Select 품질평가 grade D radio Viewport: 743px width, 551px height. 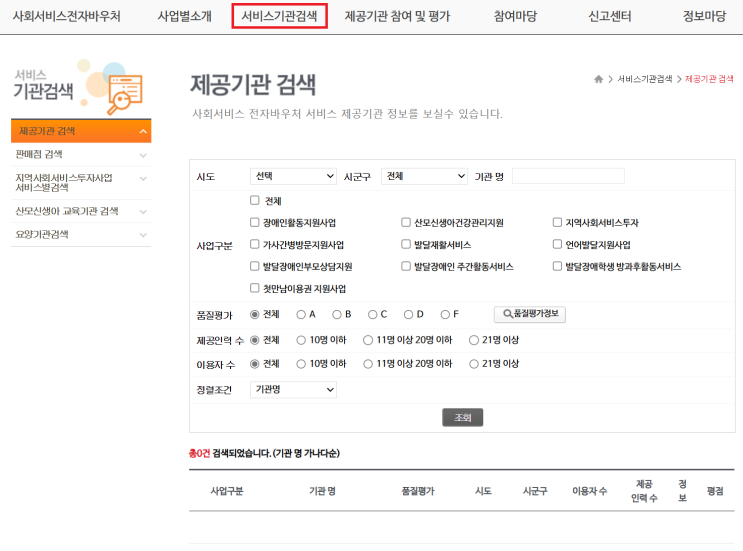tap(408, 315)
